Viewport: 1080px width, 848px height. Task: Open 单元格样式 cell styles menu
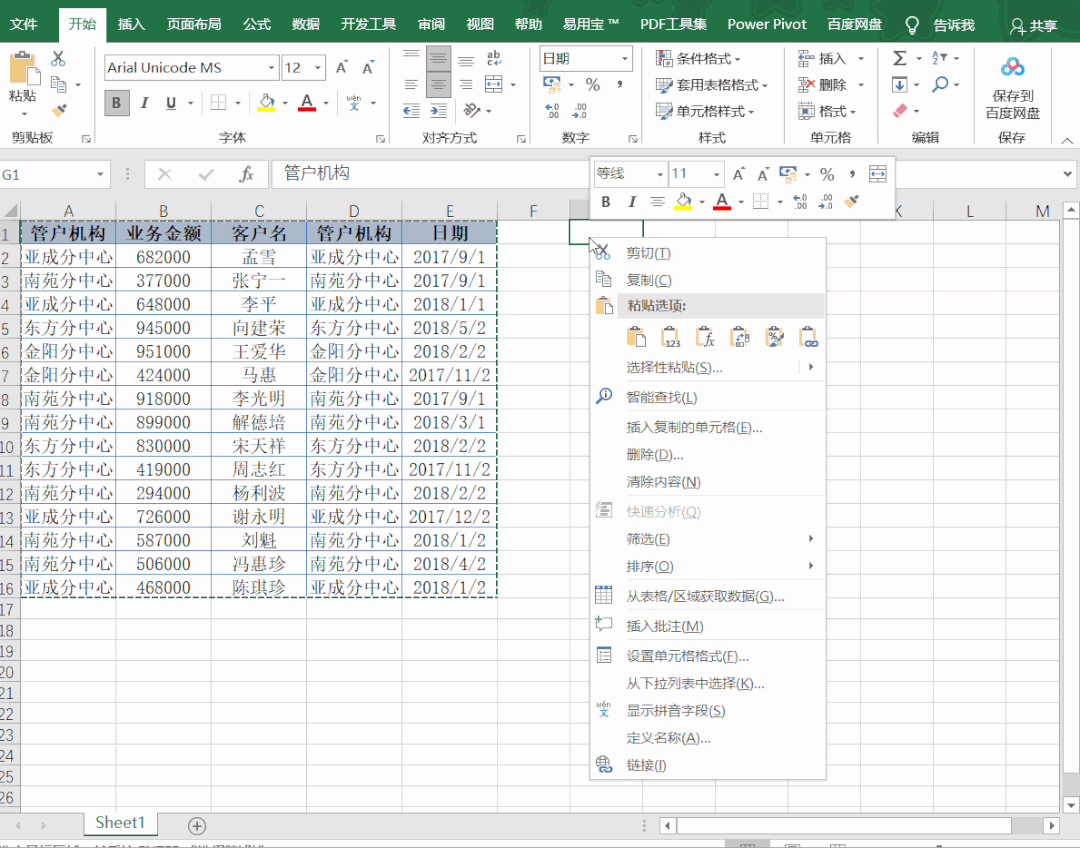tap(705, 110)
